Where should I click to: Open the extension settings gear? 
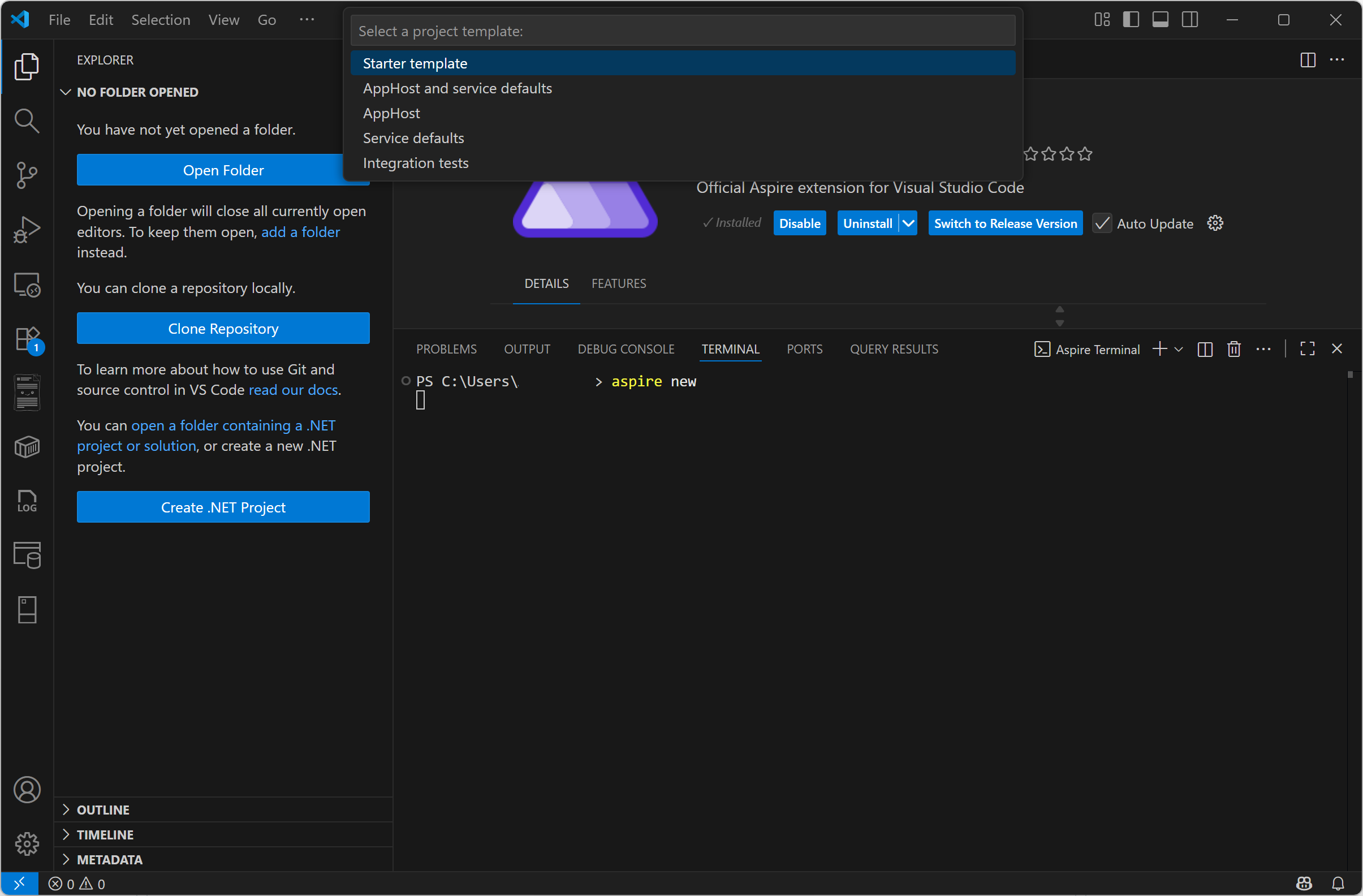coord(1215,223)
